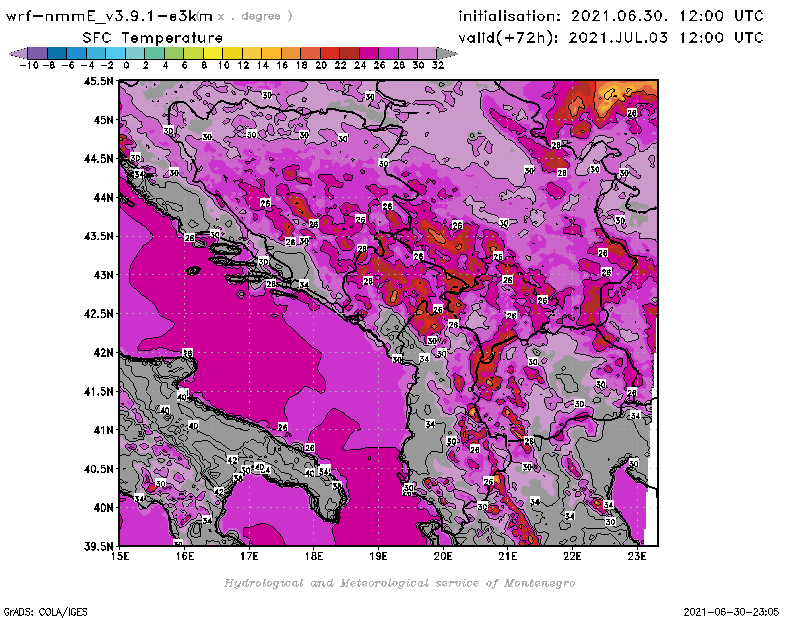Click the '23E' longitude axis label
The image size is (800, 618).
tap(637, 556)
